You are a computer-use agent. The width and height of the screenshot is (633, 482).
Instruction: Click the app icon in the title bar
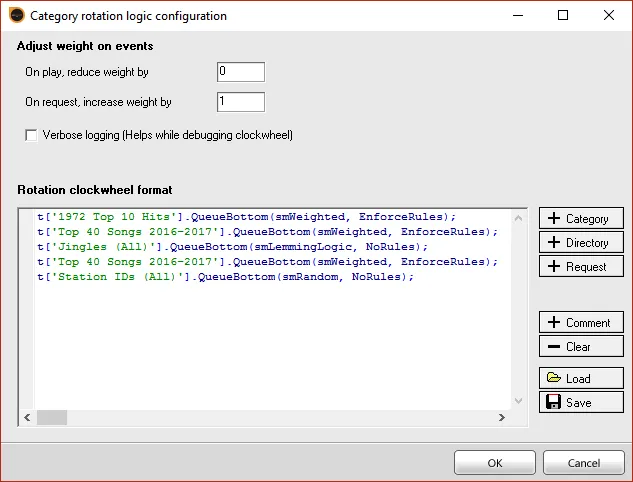(17, 15)
